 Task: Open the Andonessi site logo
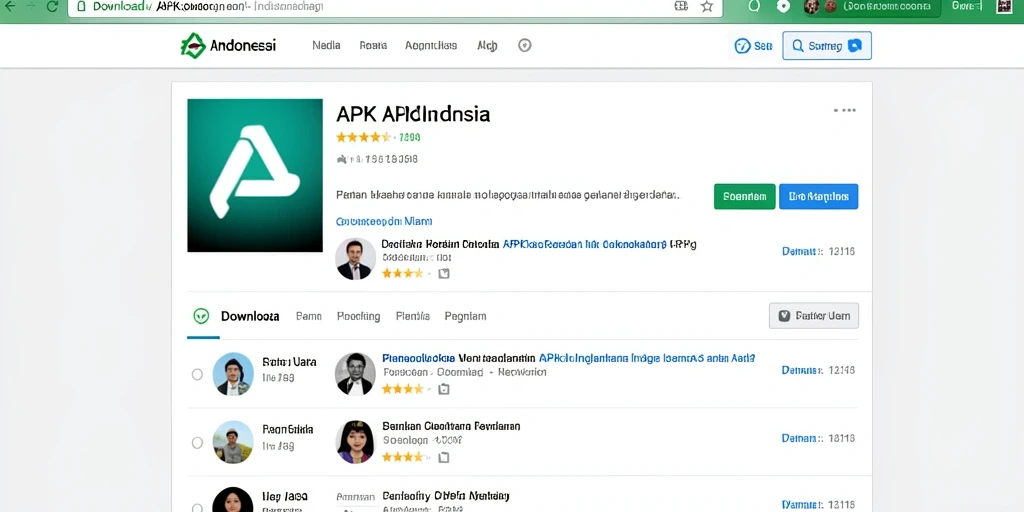coord(229,46)
